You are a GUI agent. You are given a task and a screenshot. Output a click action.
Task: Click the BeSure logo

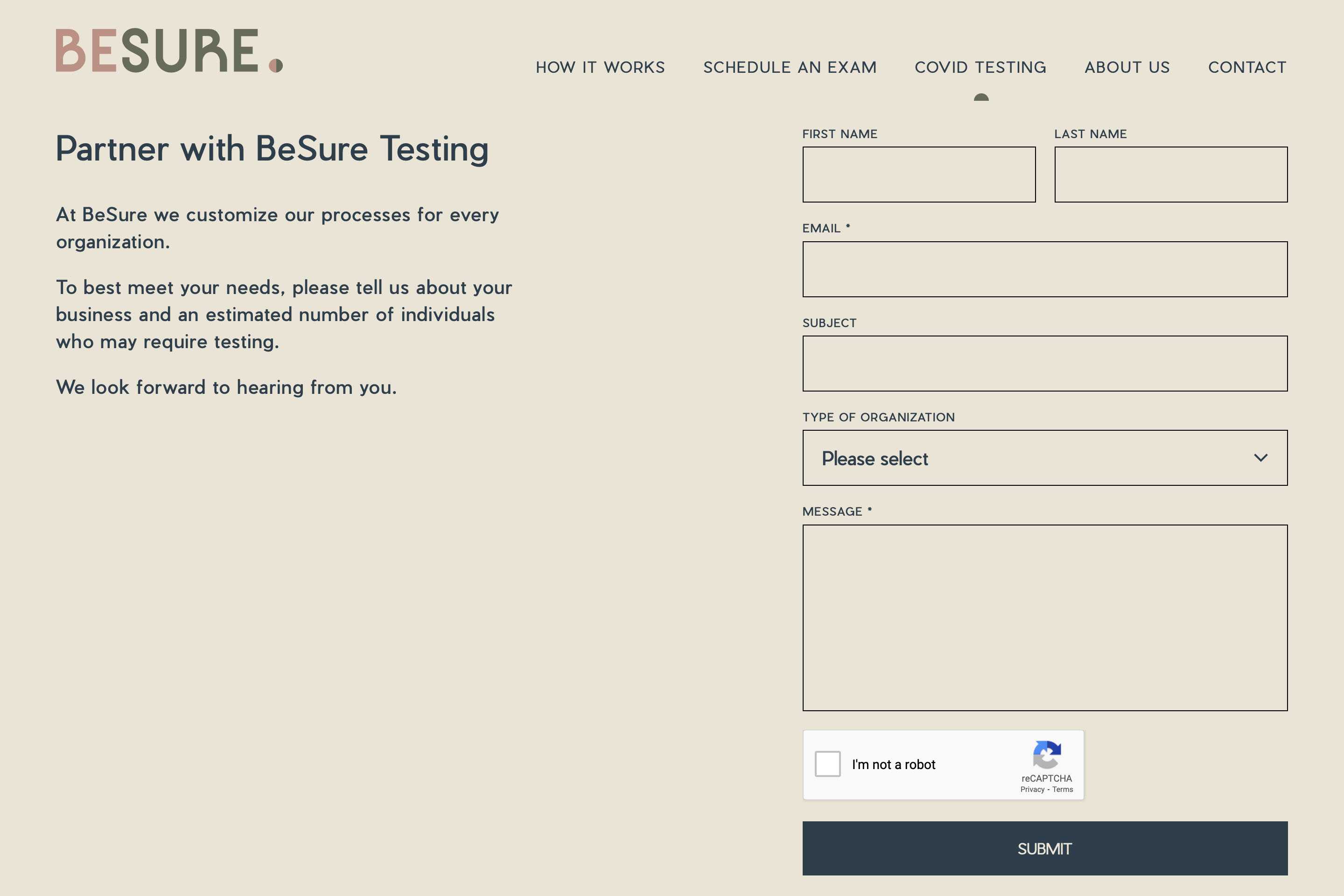click(x=169, y=51)
